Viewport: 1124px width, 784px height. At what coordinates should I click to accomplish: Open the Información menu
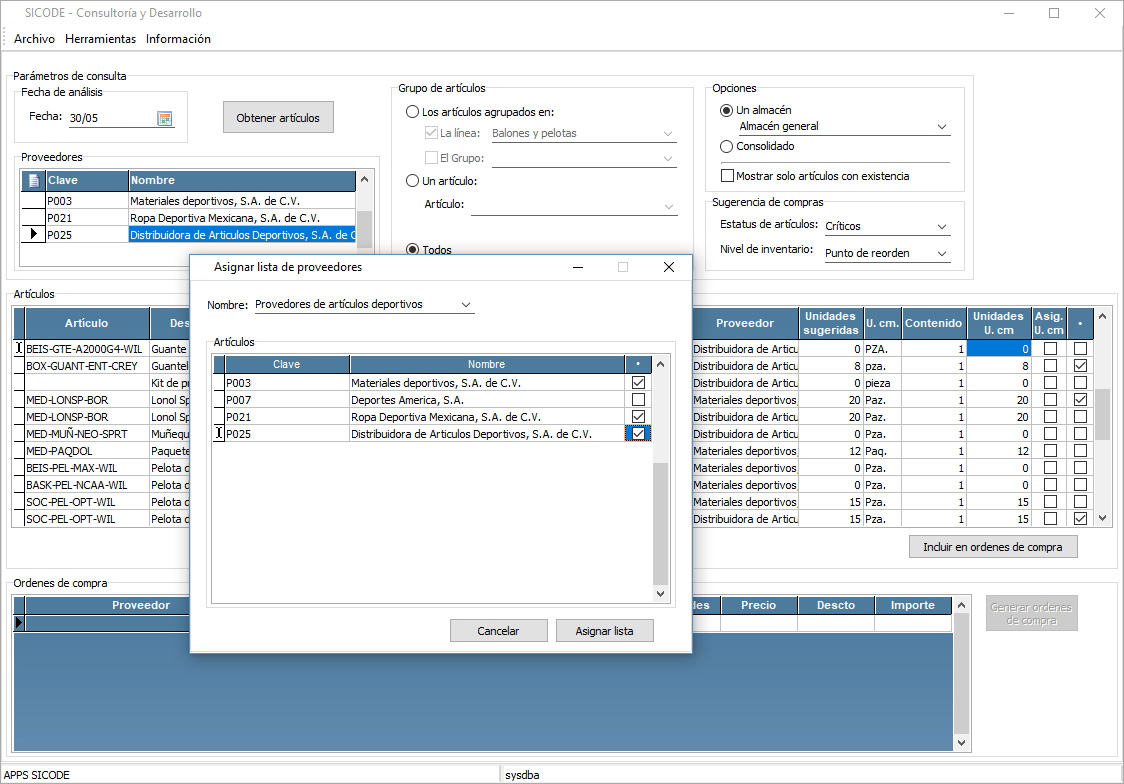[178, 39]
